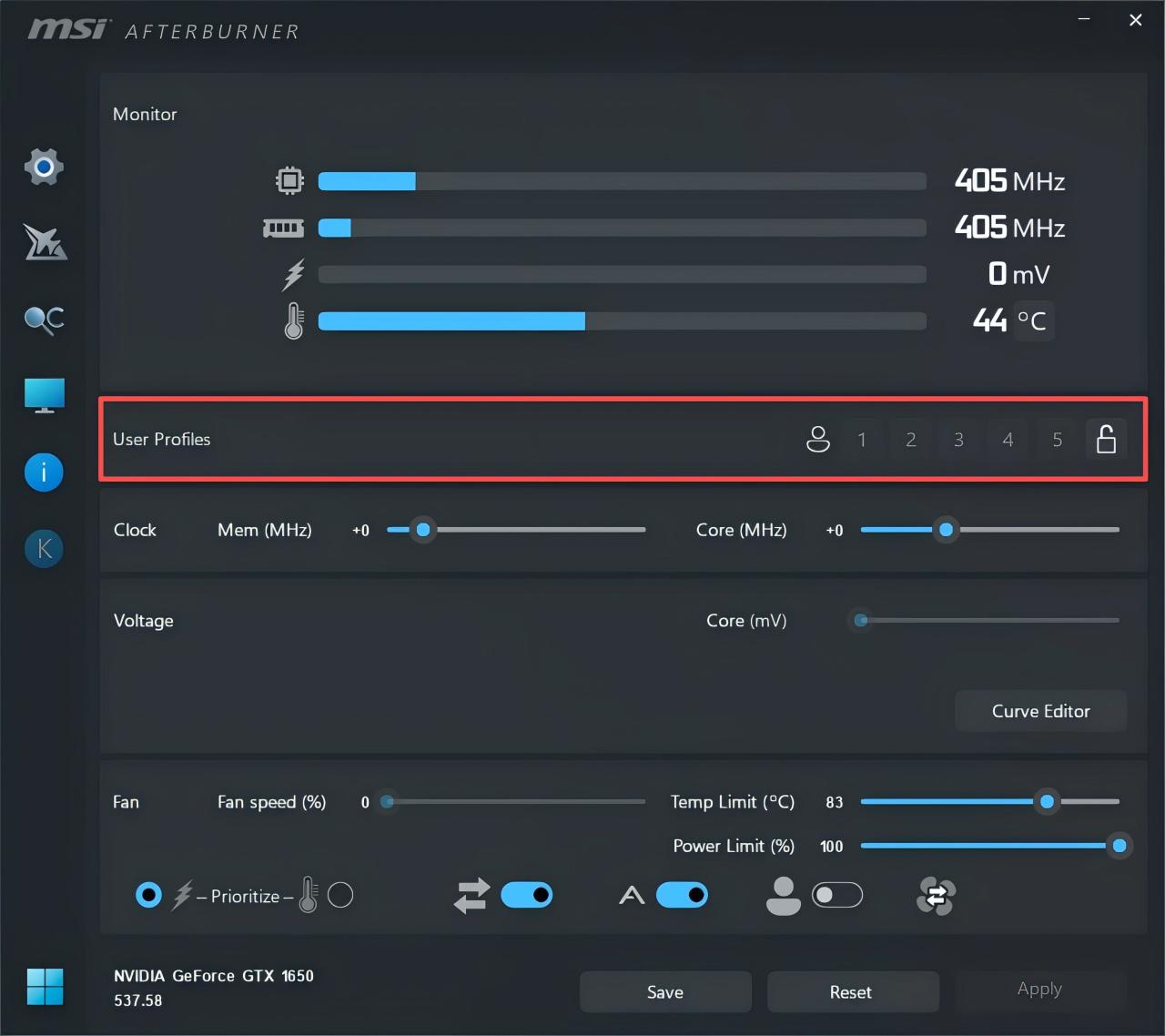Click the thermometer icon in Monitor
The width and height of the screenshot is (1165, 1036).
pos(293,321)
